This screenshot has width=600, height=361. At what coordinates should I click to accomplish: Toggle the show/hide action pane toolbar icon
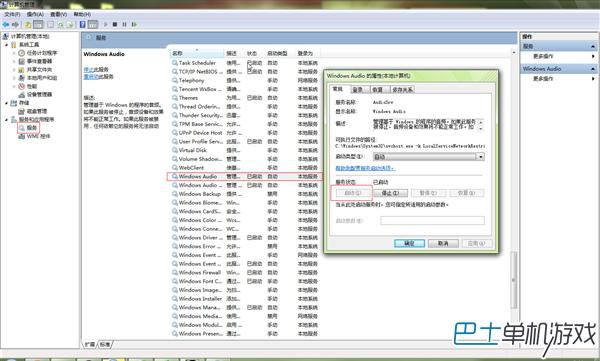pyautogui.click(x=93, y=25)
